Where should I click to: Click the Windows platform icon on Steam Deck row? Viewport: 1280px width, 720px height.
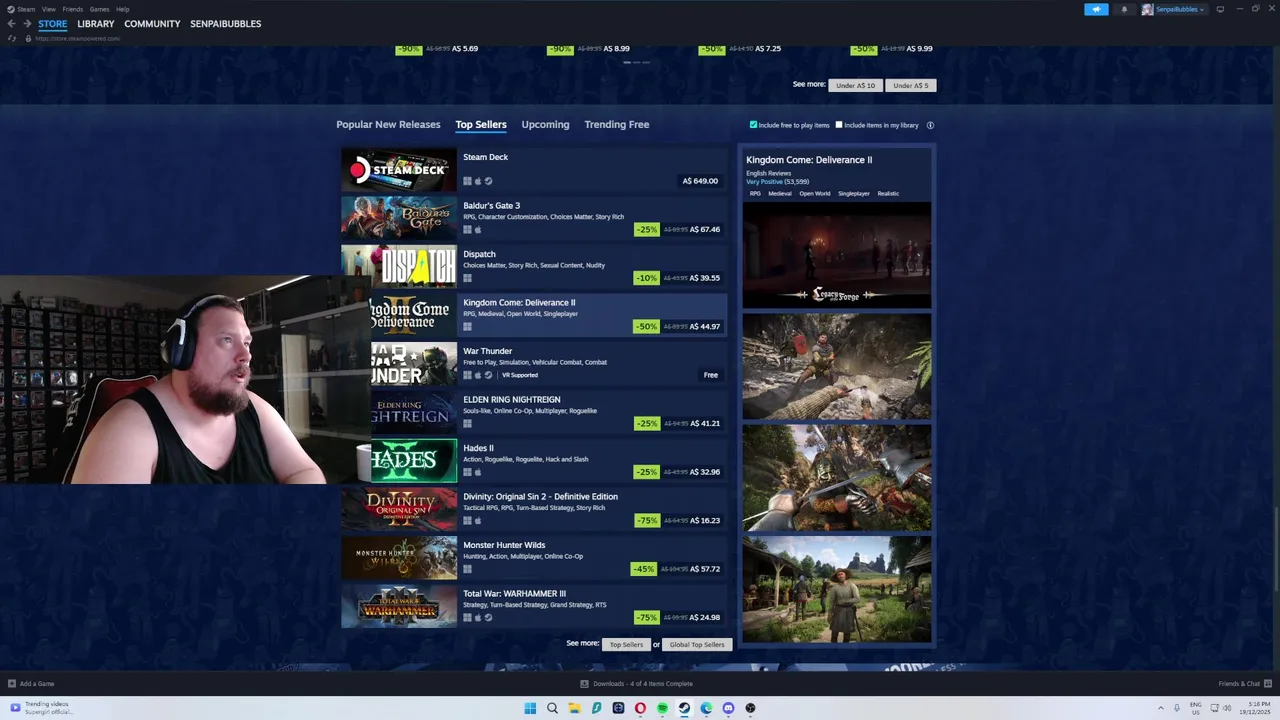(467, 181)
